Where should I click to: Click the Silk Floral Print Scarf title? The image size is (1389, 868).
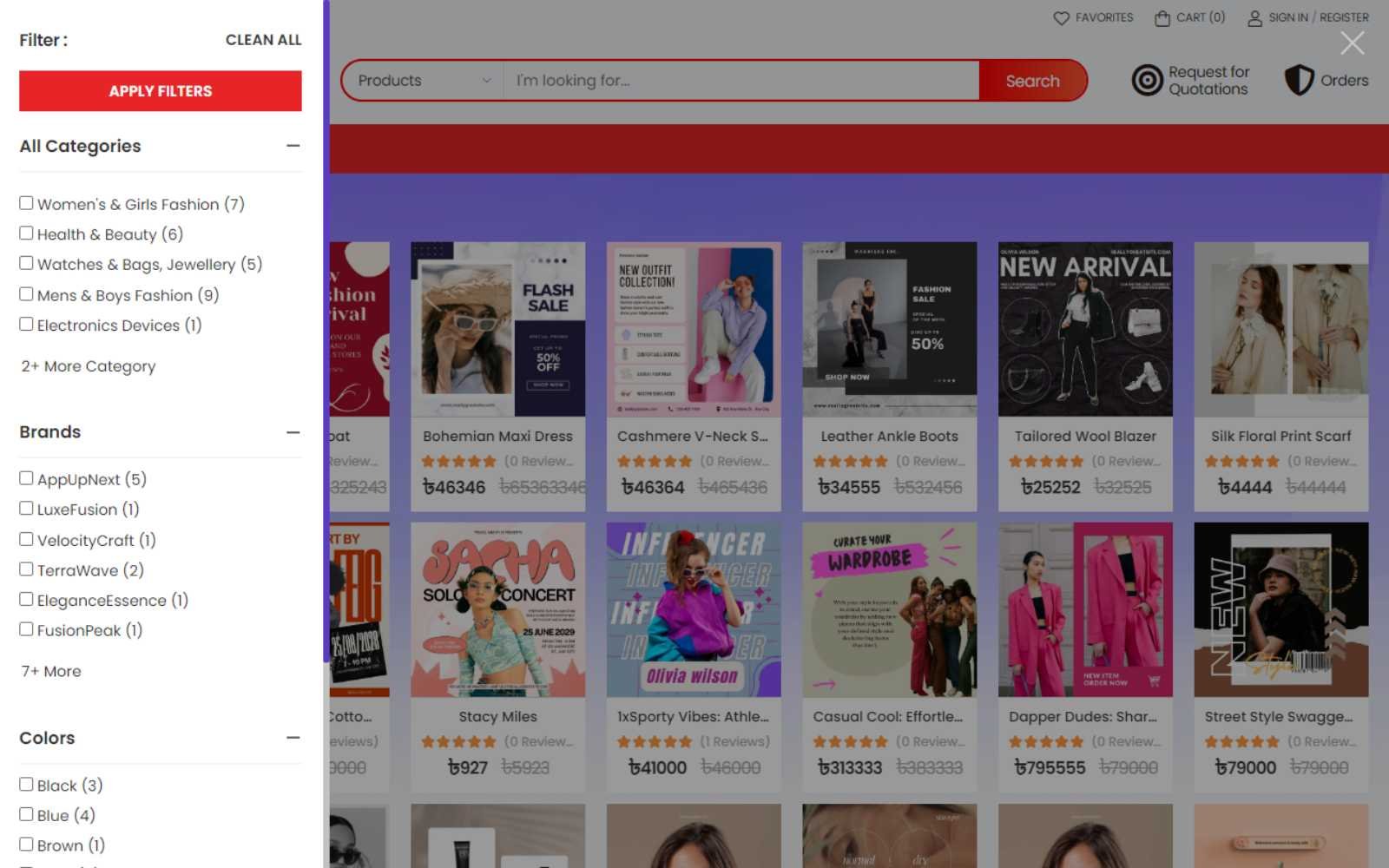coord(1281,437)
